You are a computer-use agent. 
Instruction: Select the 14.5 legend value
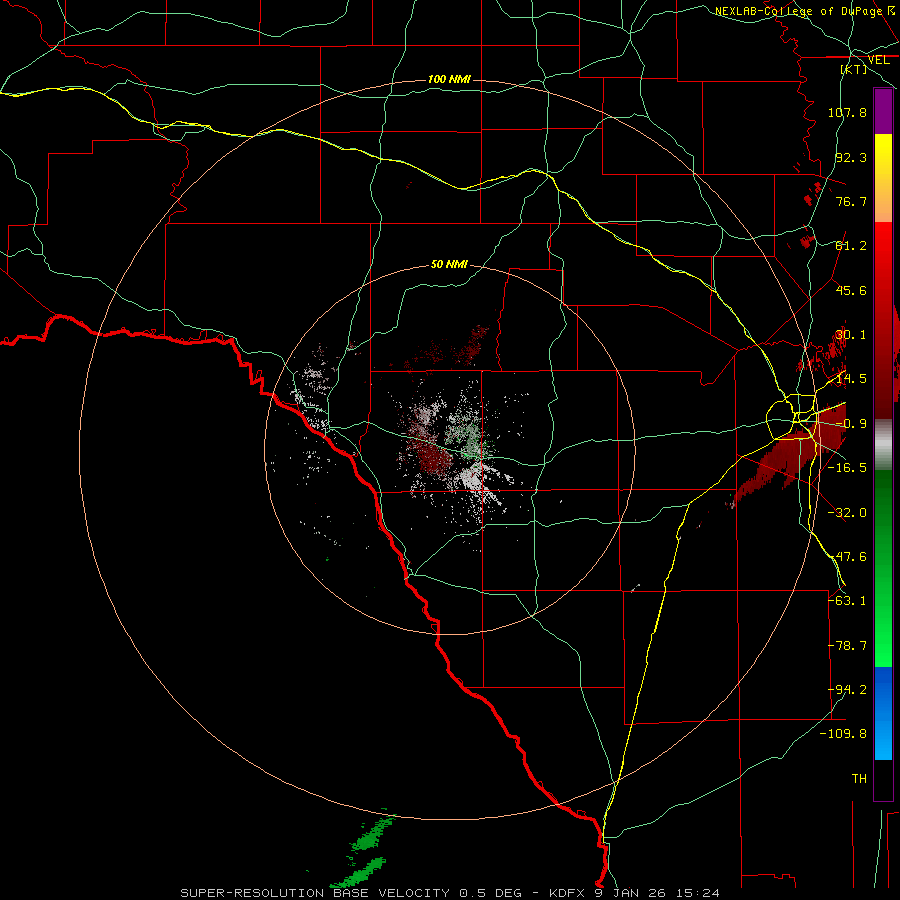851,379
